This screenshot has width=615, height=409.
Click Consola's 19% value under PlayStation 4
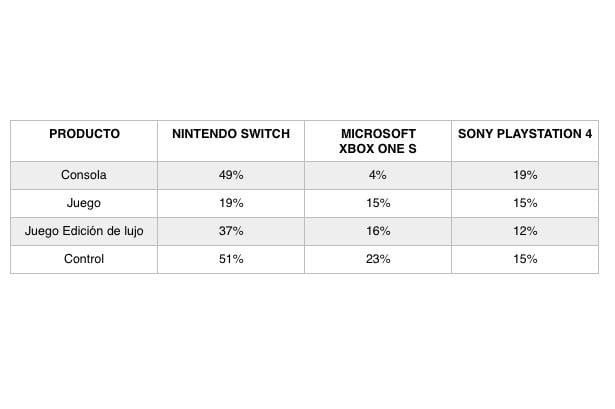click(x=525, y=175)
